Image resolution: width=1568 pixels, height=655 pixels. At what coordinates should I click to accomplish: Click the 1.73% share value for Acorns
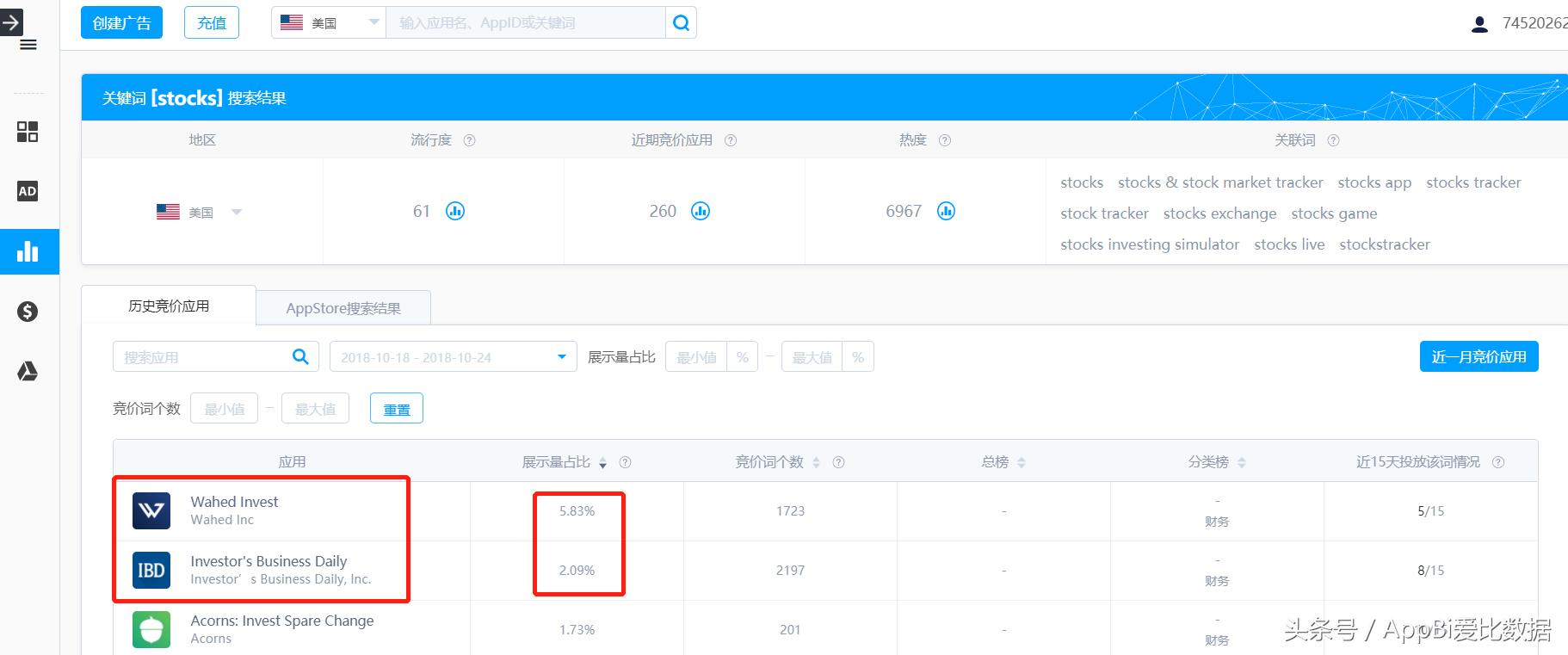point(577,630)
